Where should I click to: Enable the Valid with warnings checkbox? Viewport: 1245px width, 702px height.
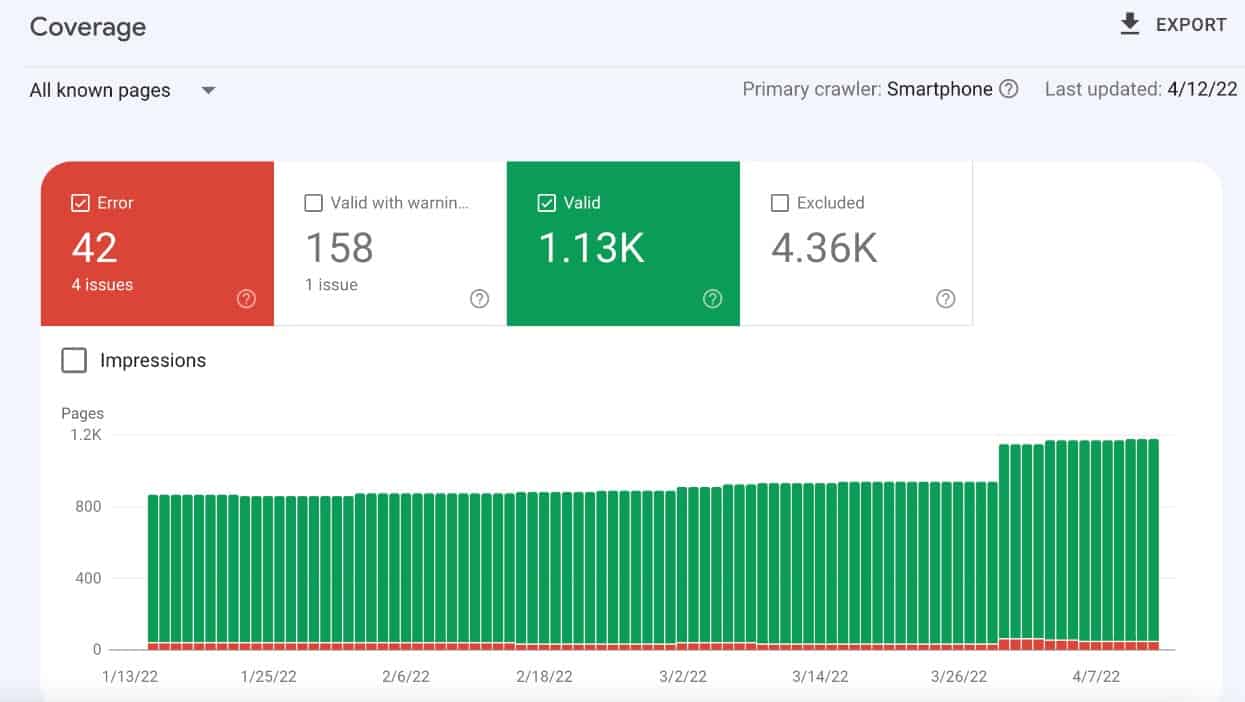click(x=313, y=203)
